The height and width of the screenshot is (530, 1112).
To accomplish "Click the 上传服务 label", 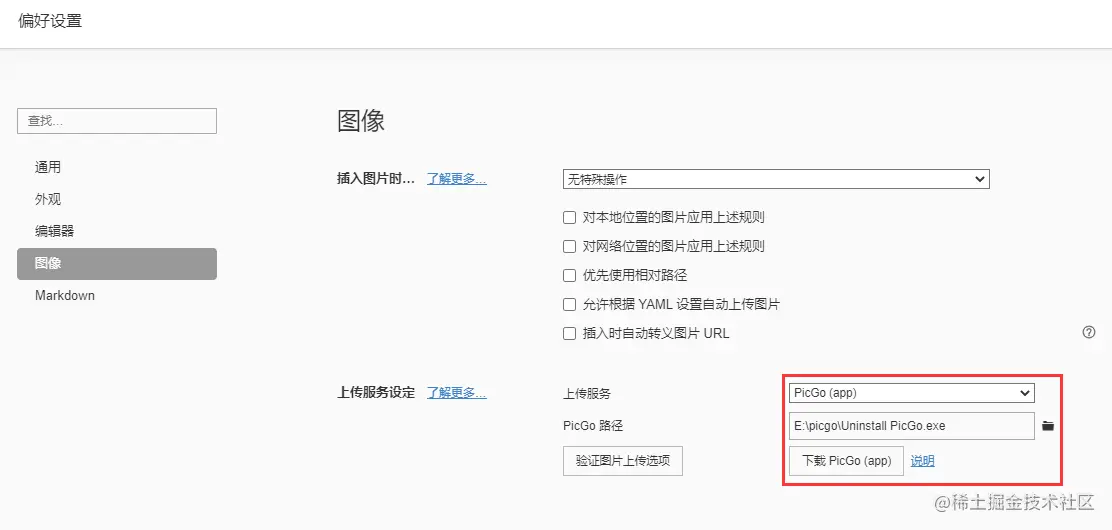I will [586, 393].
